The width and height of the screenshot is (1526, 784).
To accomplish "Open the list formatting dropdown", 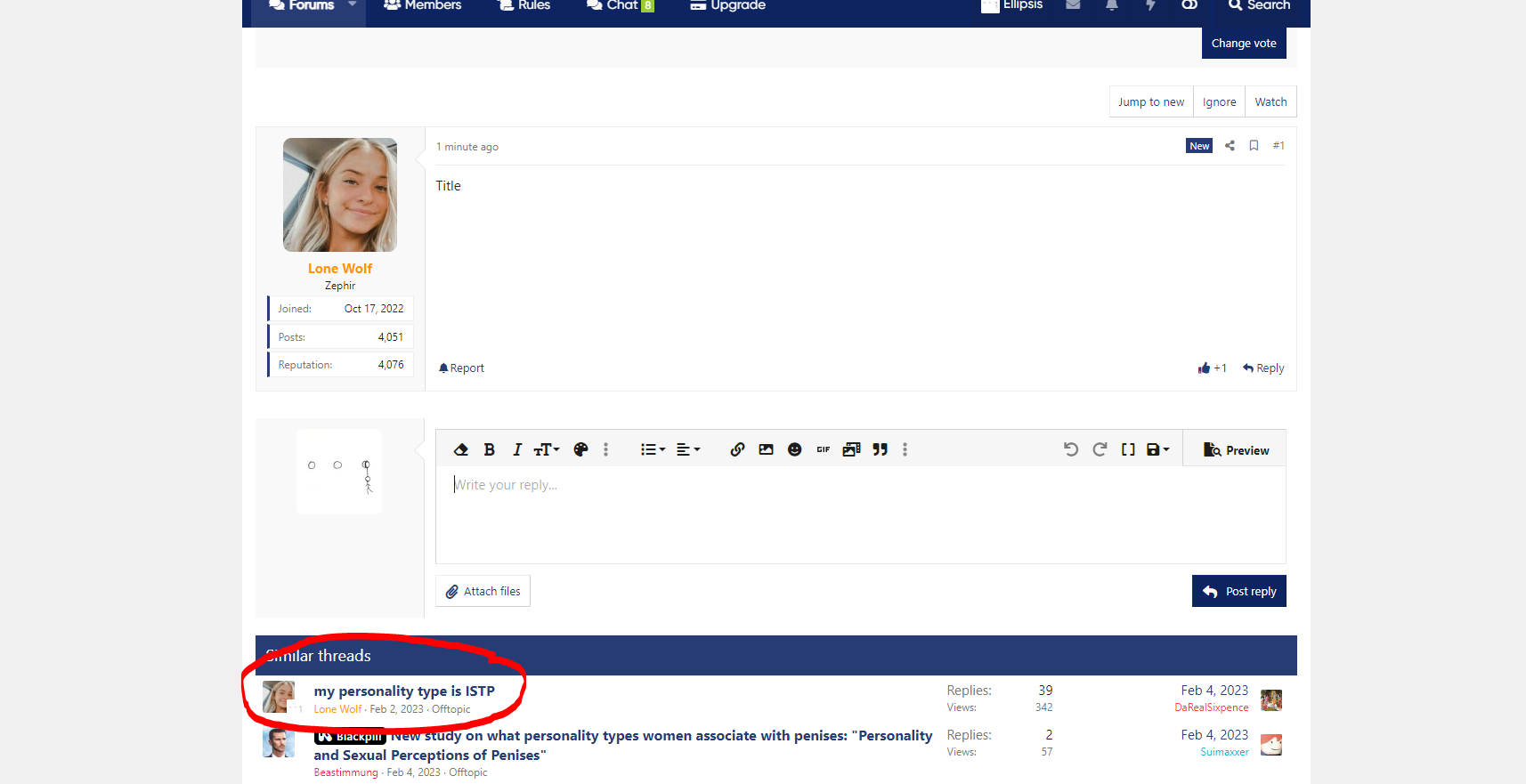I will (653, 449).
